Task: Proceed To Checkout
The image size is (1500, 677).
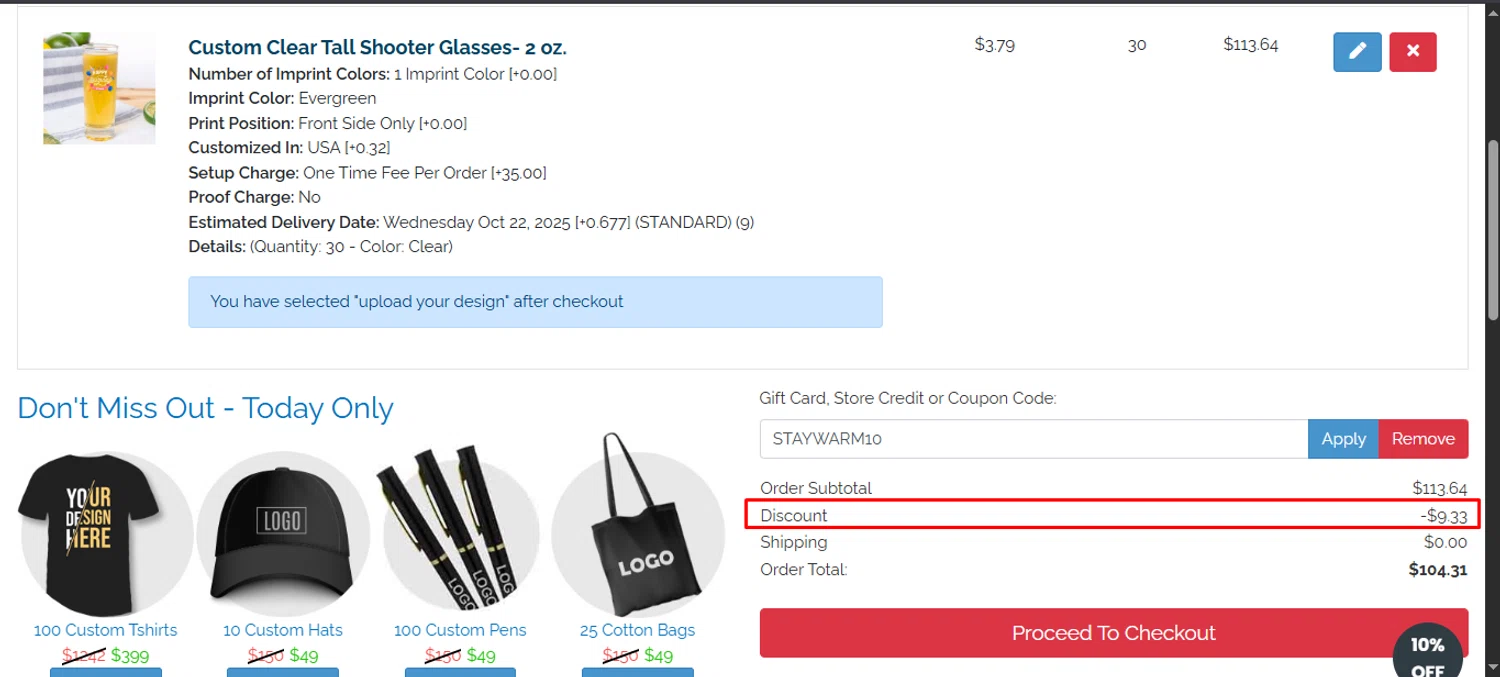Action: (x=1113, y=633)
